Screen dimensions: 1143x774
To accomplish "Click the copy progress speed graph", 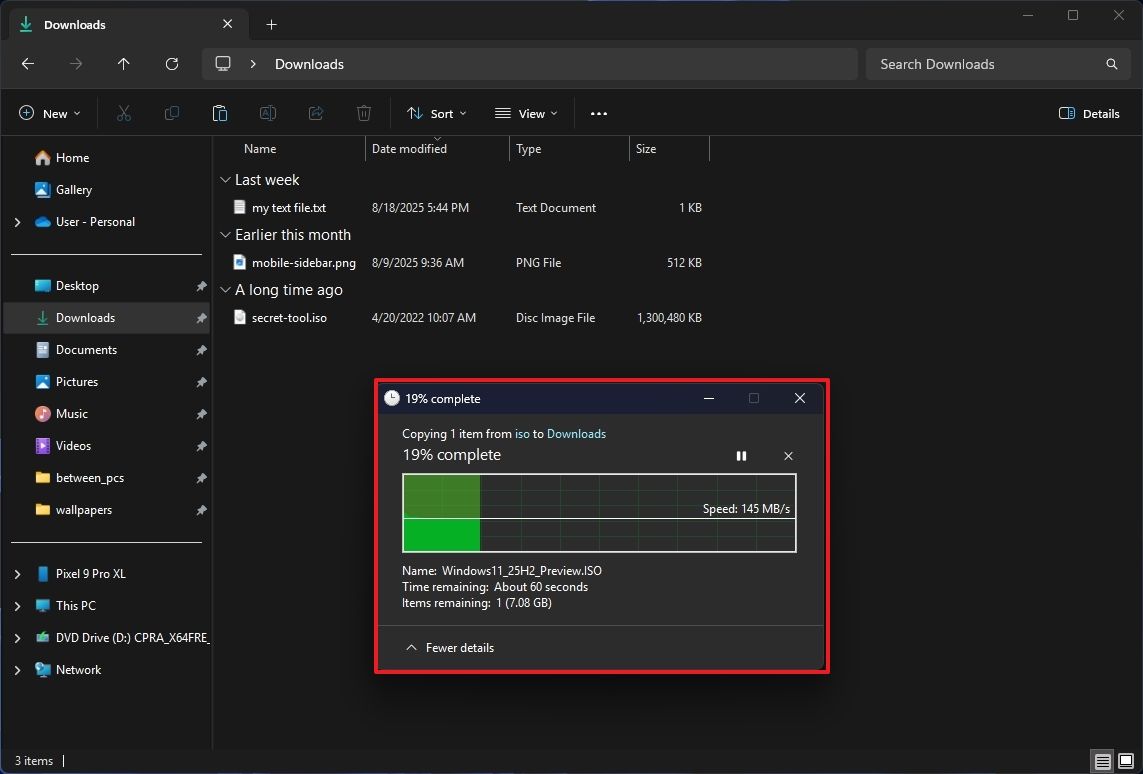I will tap(598, 513).
